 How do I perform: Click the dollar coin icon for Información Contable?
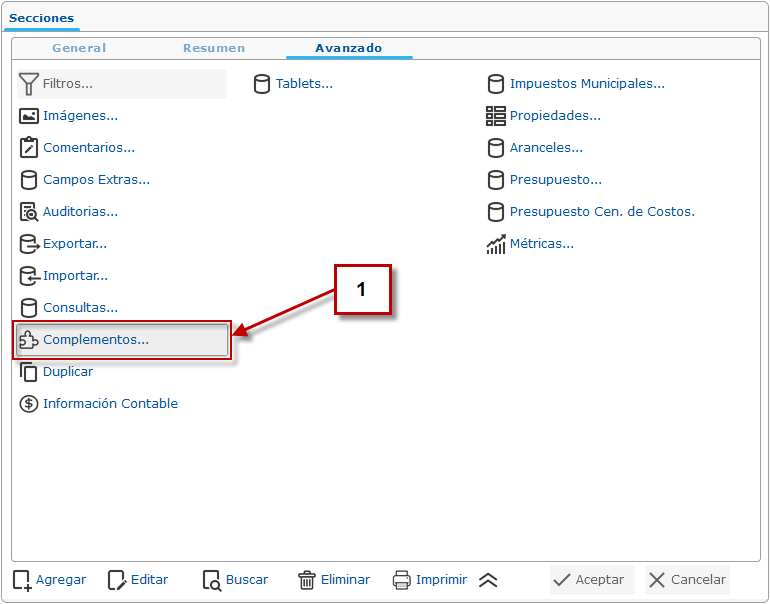click(28, 404)
